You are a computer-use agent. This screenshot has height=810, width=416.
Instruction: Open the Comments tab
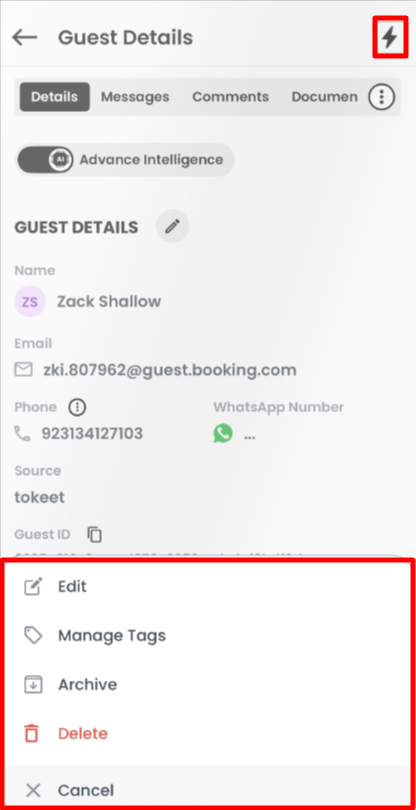pyautogui.click(x=230, y=97)
